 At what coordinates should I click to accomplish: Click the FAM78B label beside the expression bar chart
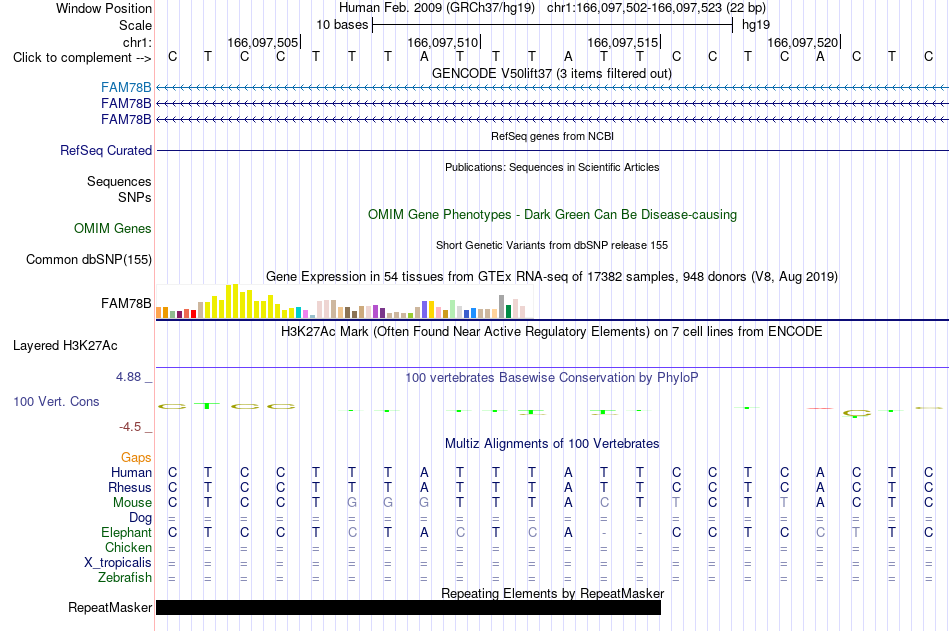pos(126,303)
